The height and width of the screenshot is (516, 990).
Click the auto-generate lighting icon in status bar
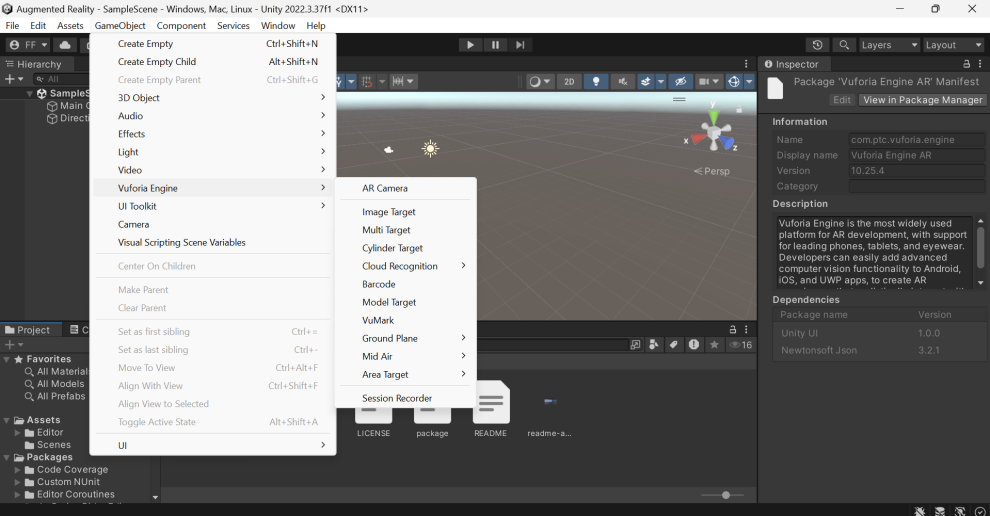(x=960, y=511)
